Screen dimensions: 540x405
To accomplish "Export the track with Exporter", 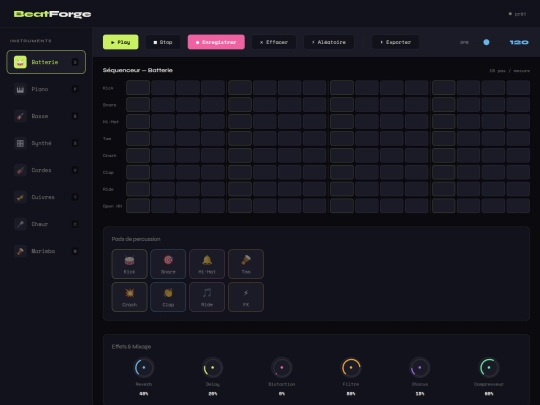I will (396, 42).
